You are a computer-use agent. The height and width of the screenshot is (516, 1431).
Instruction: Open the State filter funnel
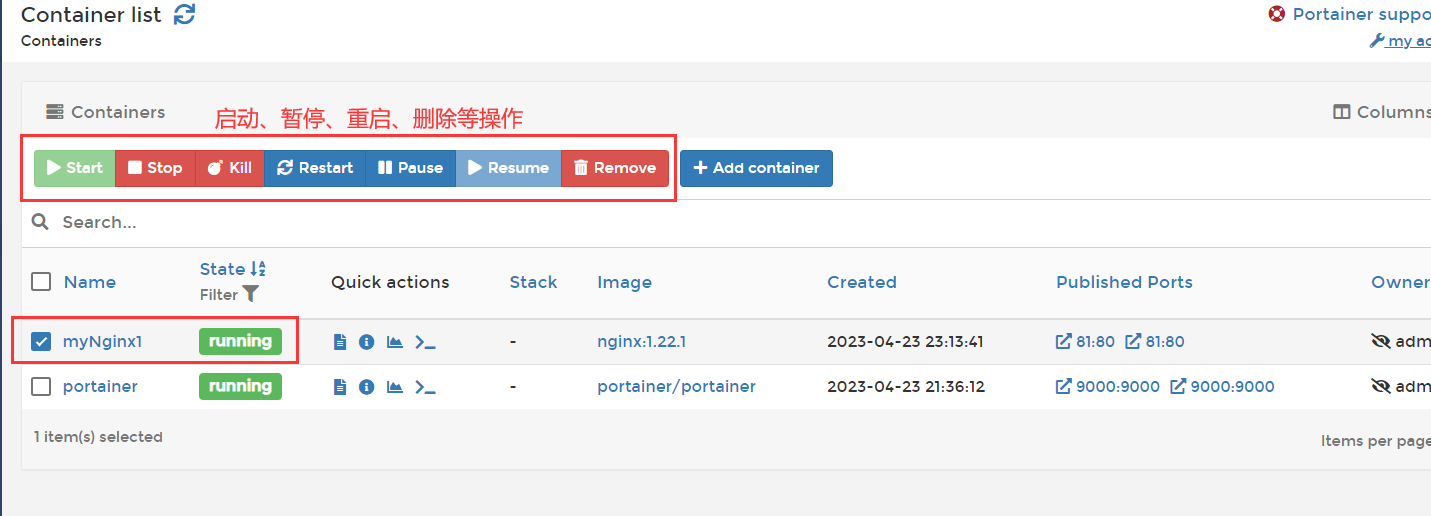click(x=250, y=295)
